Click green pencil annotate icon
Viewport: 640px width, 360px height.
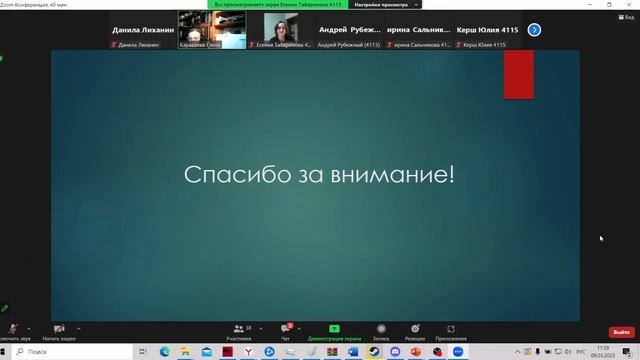pos(4,308)
